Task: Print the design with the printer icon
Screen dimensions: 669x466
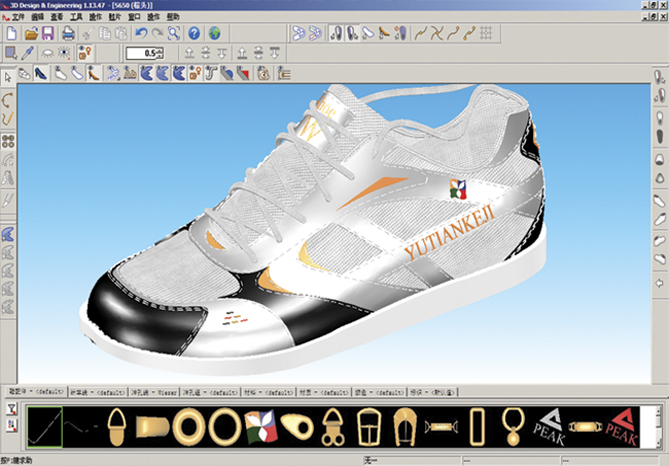Action: coord(68,33)
